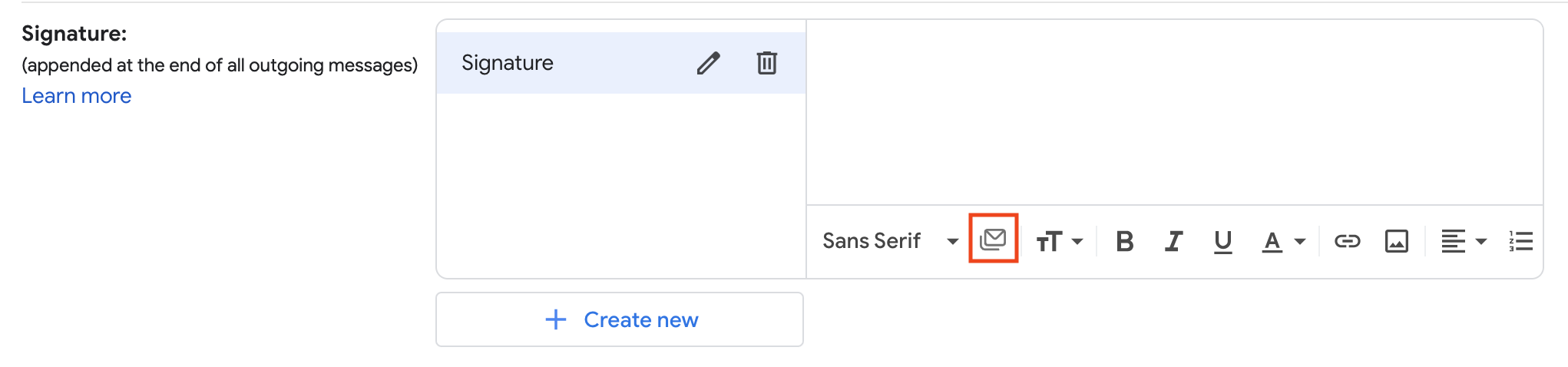The image size is (1568, 367).
Task: Click the Create new signature button
Action: (x=620, y=319)
